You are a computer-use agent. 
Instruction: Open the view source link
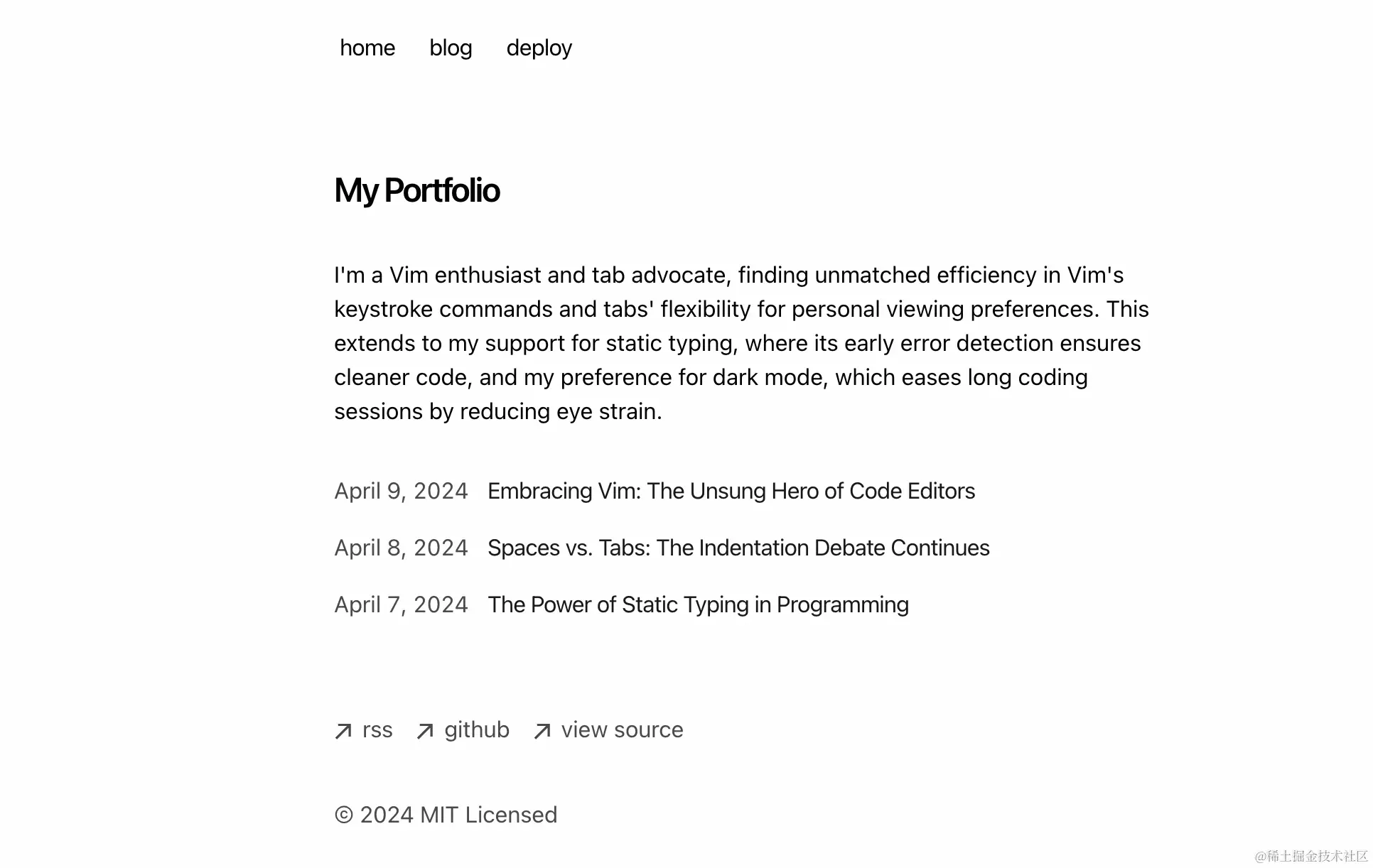point(621,729)
